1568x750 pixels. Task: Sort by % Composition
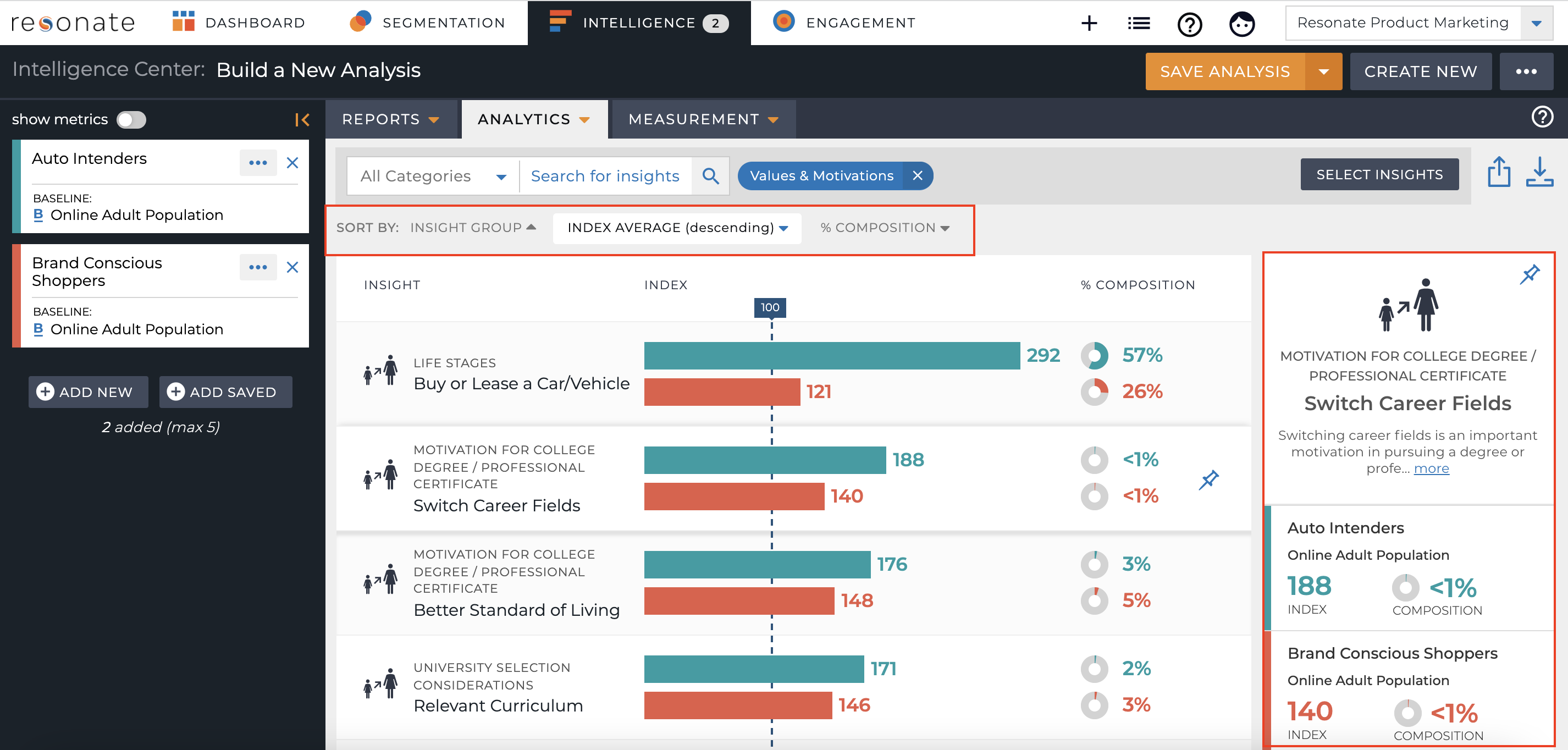tap(885, 228)
